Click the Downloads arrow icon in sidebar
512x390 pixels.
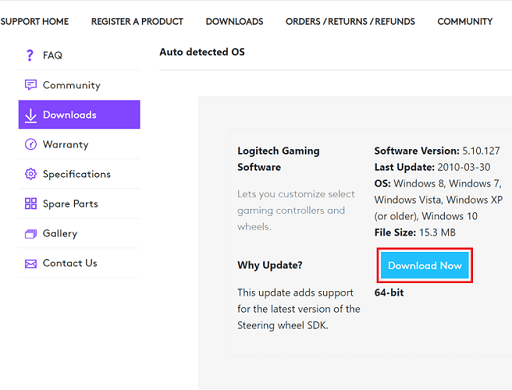(x=31, y=115)
